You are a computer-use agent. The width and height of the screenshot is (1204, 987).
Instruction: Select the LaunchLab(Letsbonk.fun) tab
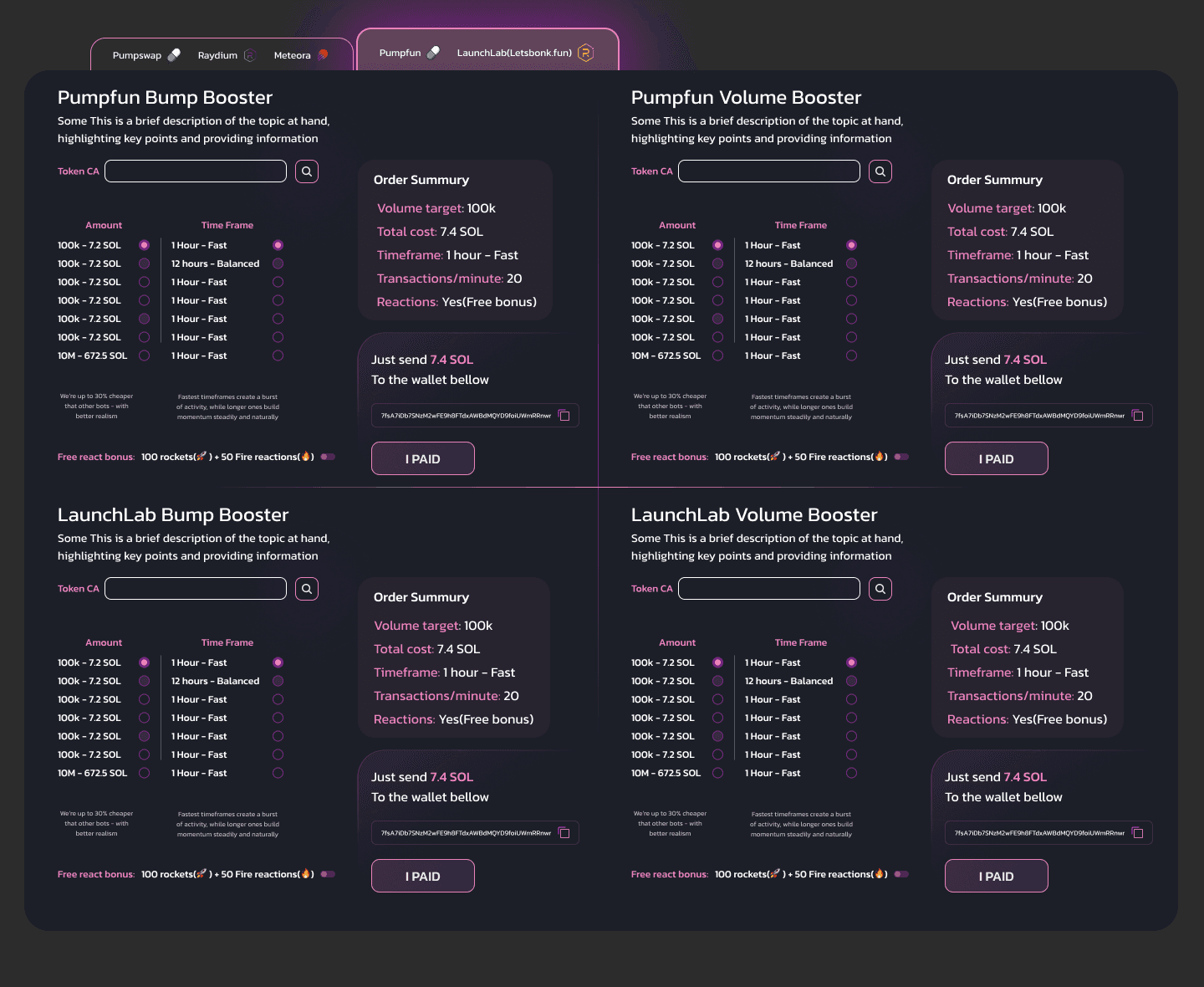524,53
